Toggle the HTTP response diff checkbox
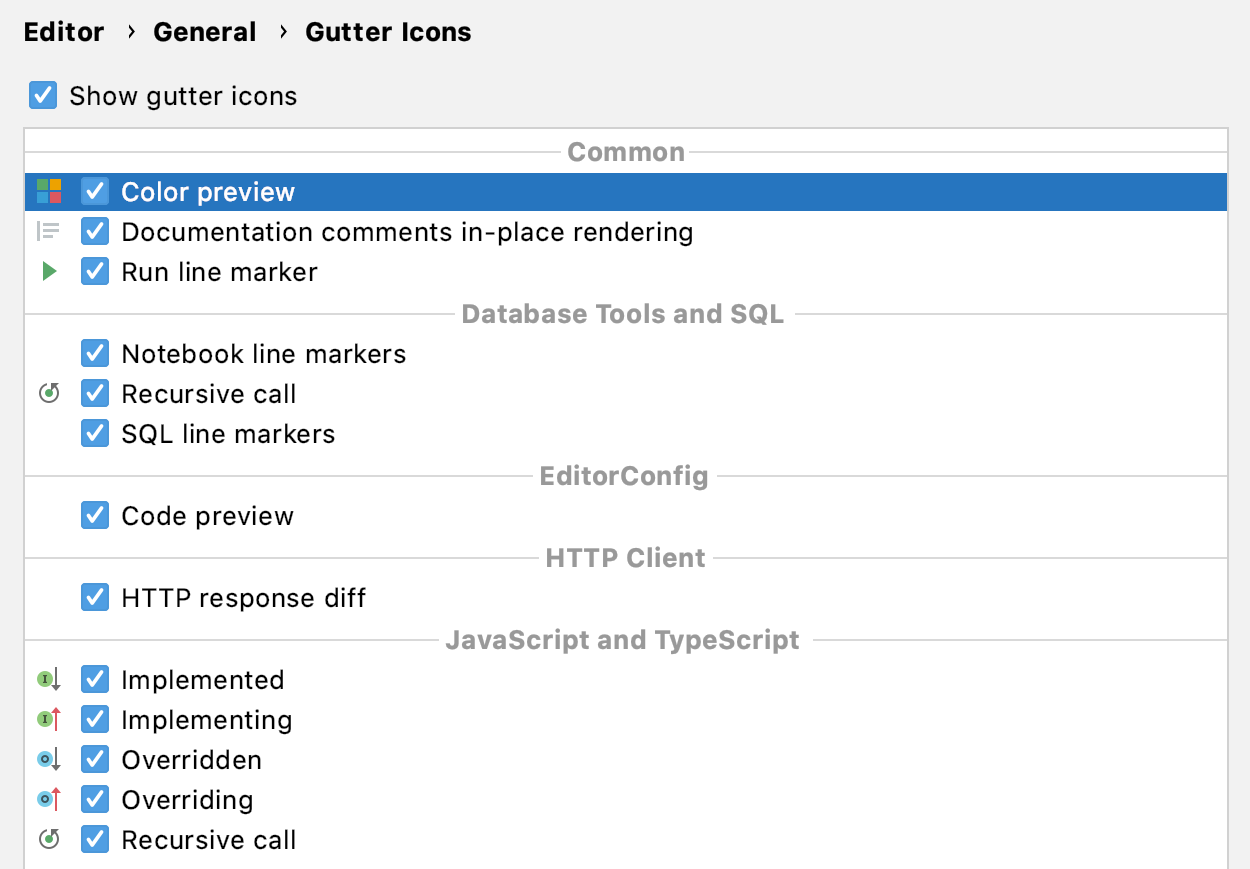The height and width of the screenshot is (869, 1250). pyautogui.click(x=95, y=597)
